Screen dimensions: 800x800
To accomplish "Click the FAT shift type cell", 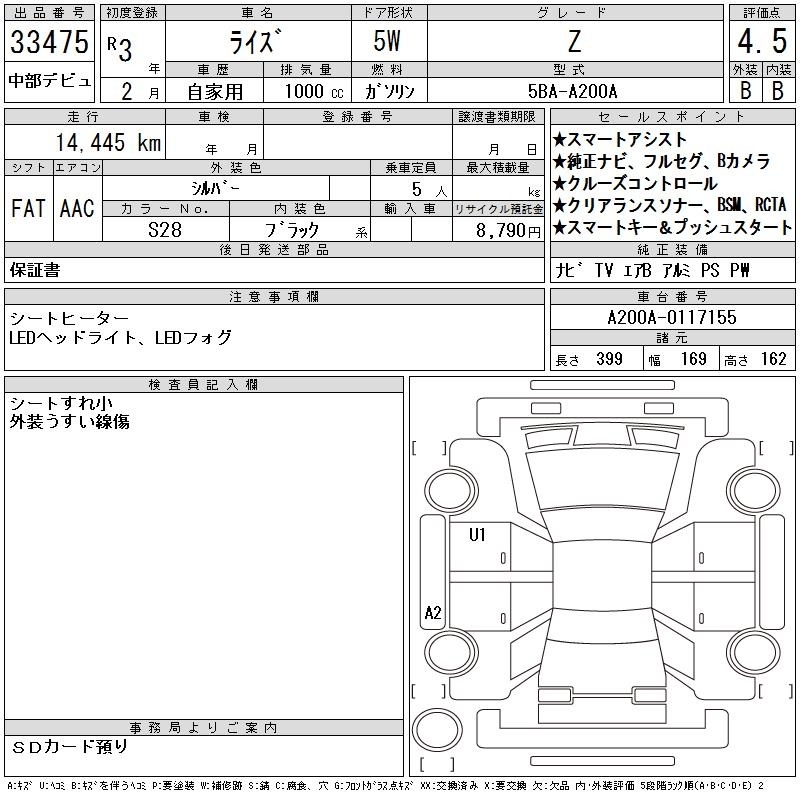I will point(28,209).
